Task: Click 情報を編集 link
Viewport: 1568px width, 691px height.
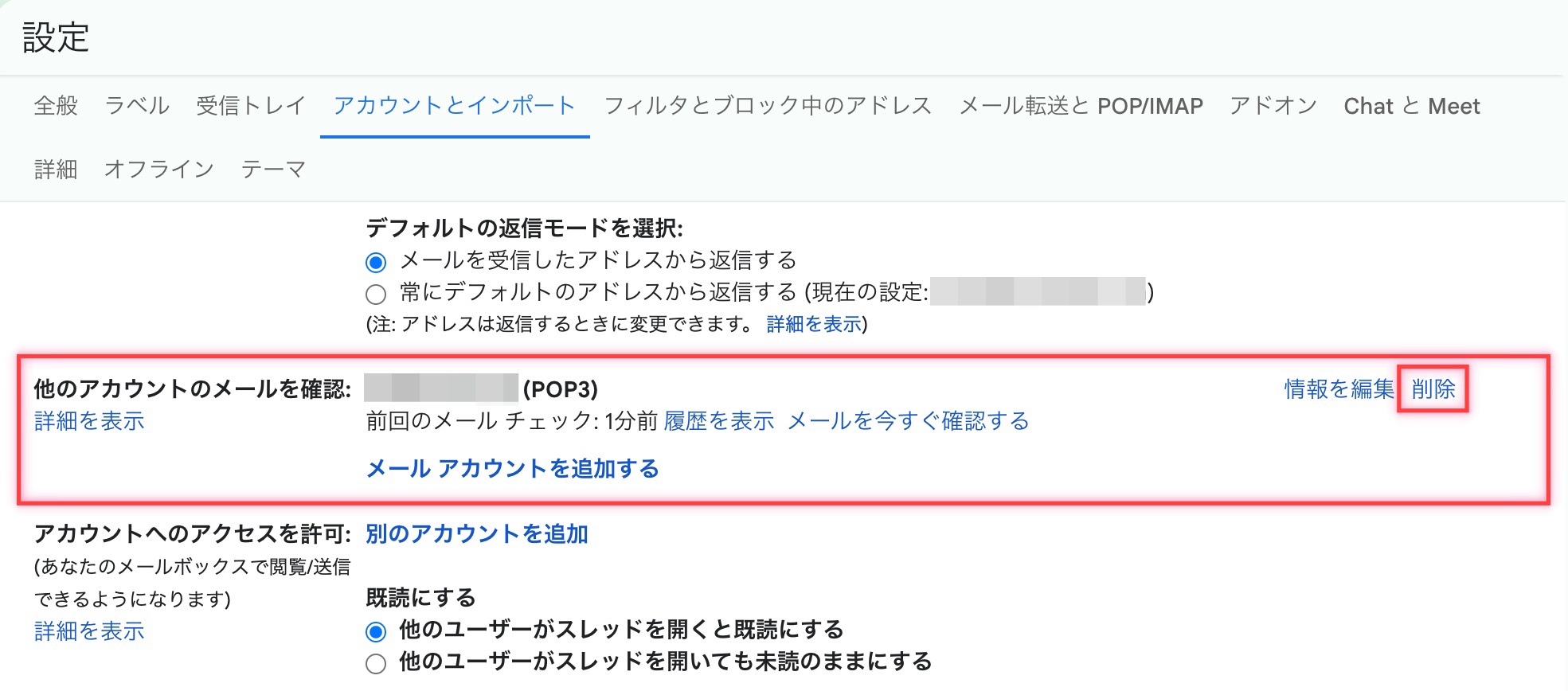Action: click(1339, 389)
